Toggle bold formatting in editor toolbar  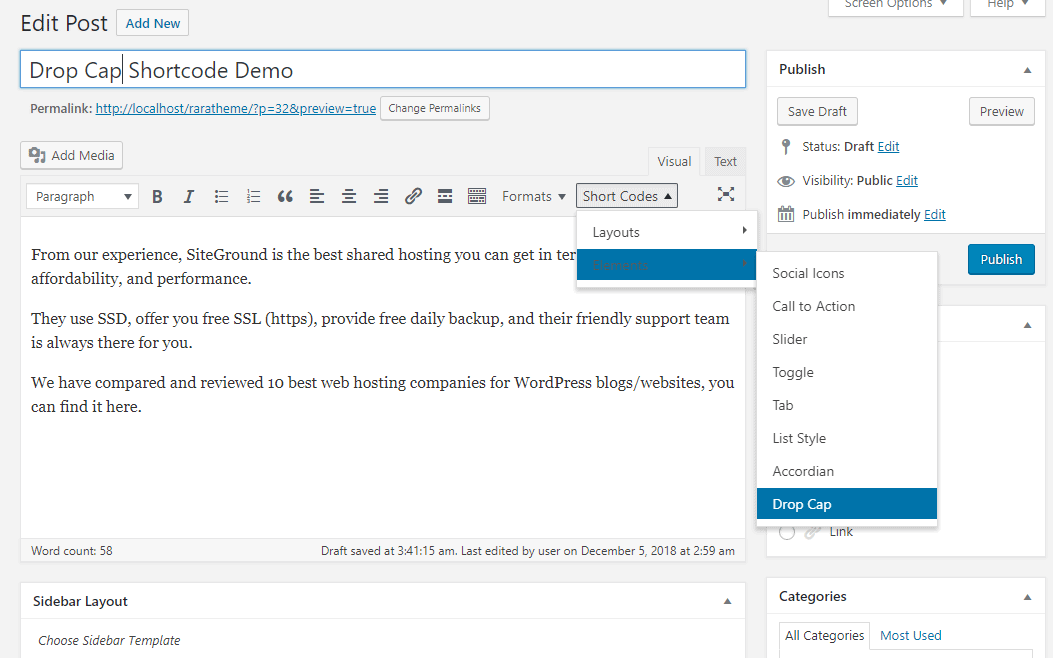tap(157, 197)
